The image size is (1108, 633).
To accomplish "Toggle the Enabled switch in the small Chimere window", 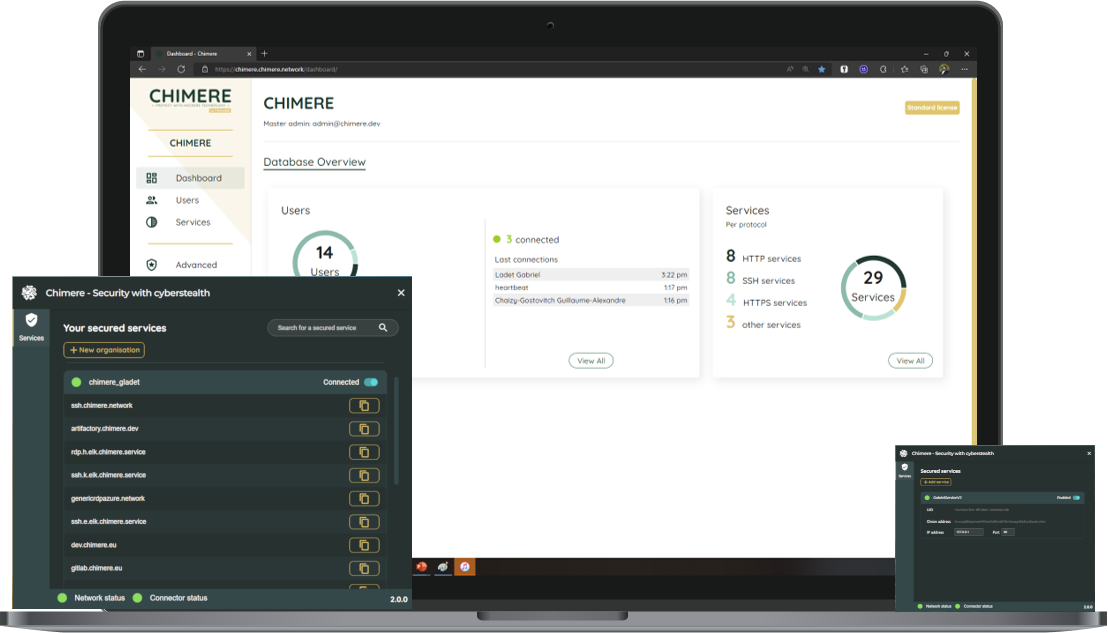I will tap(1076, 498).
